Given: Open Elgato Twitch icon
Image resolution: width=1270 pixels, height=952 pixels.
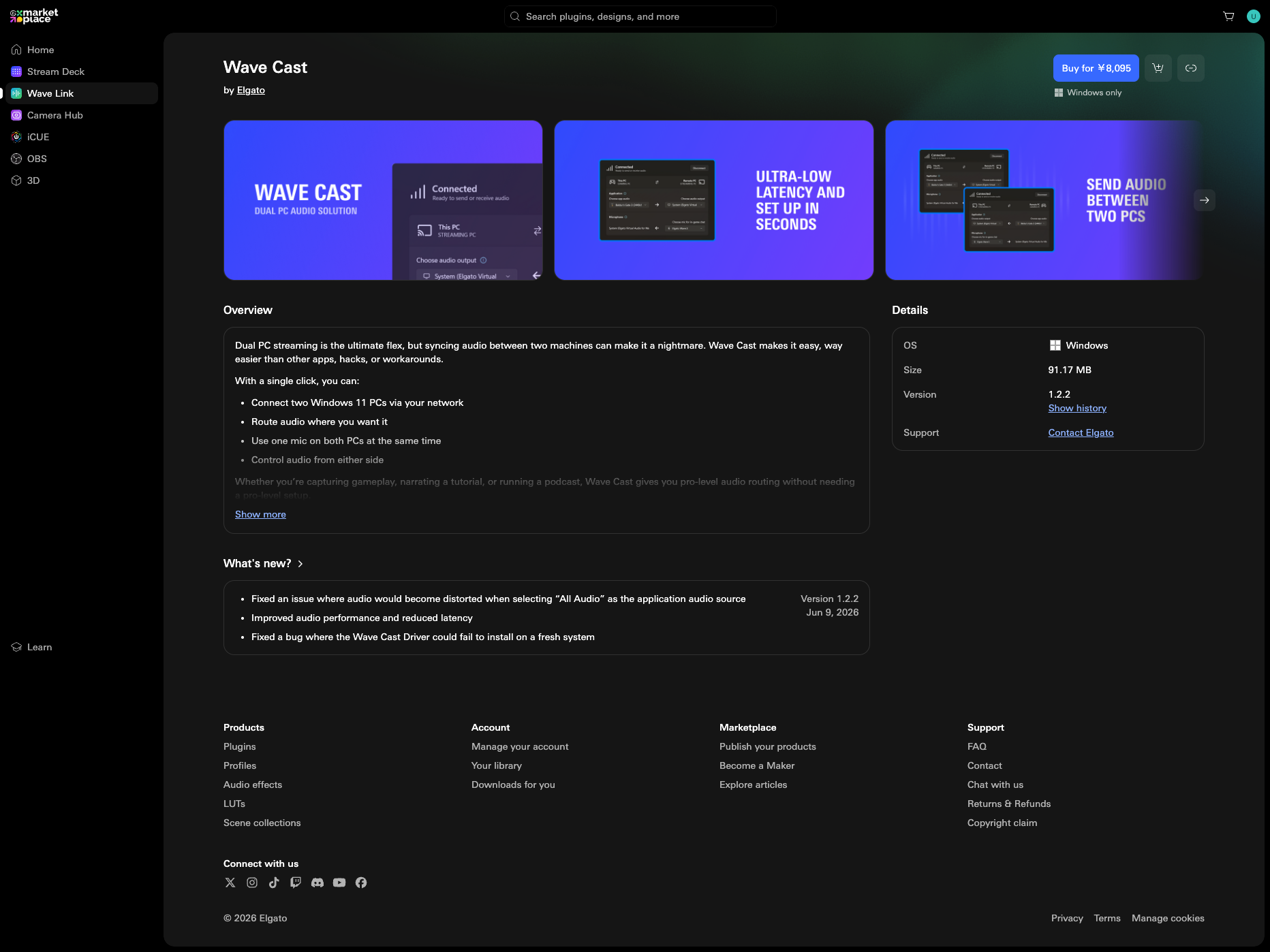Looking at the screenshot, I should pyautogui.click(x=296, y=883).
